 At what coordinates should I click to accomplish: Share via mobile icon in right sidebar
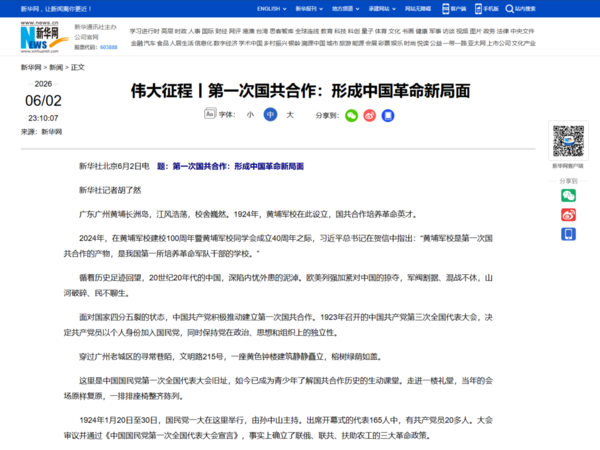[x=568, y=234]
